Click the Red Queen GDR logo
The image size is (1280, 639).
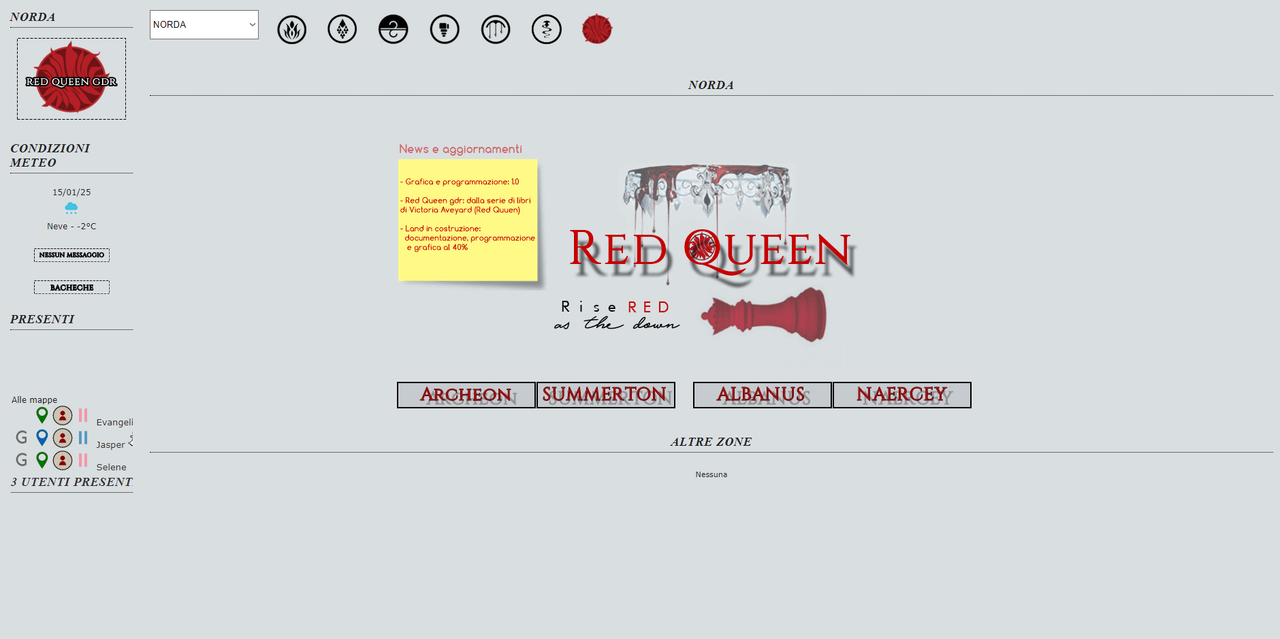(x=71, y=79)
